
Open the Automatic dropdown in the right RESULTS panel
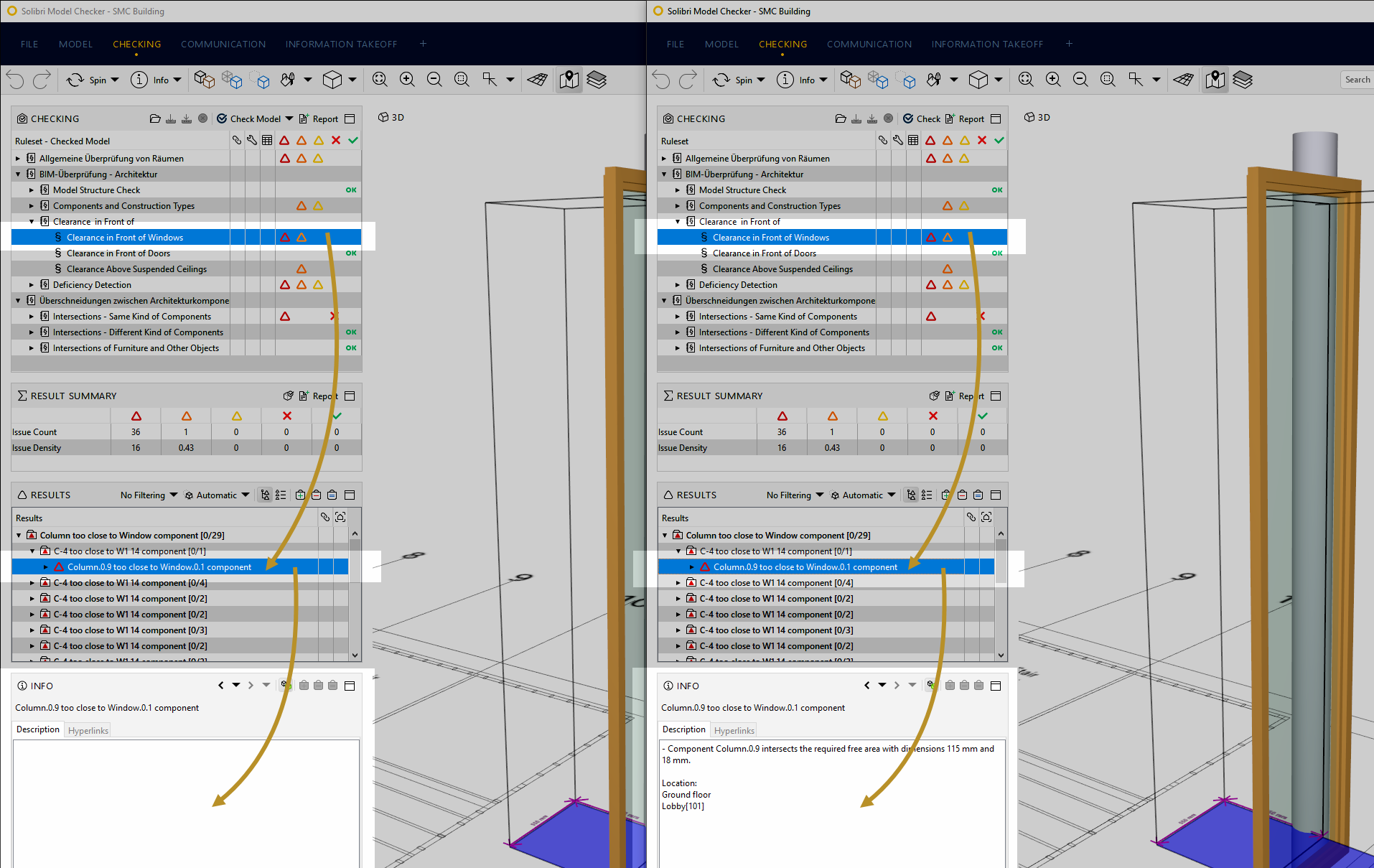(862, 495)
